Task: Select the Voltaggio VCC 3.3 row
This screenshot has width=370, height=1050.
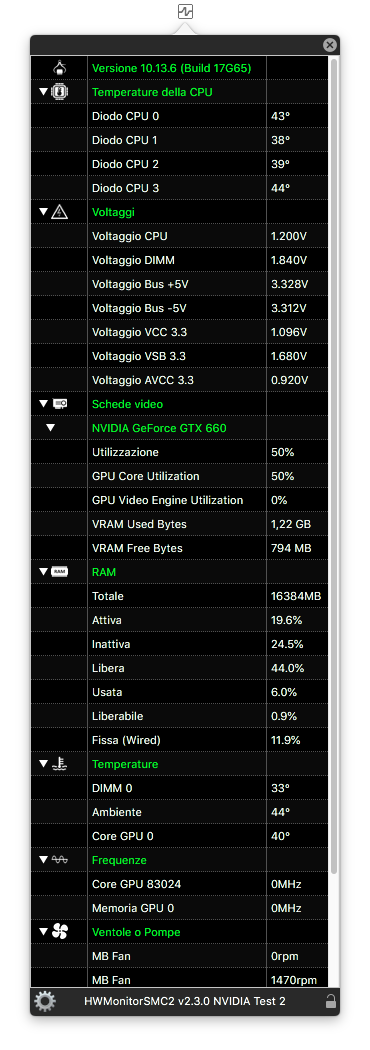Action: pos(180,332)
